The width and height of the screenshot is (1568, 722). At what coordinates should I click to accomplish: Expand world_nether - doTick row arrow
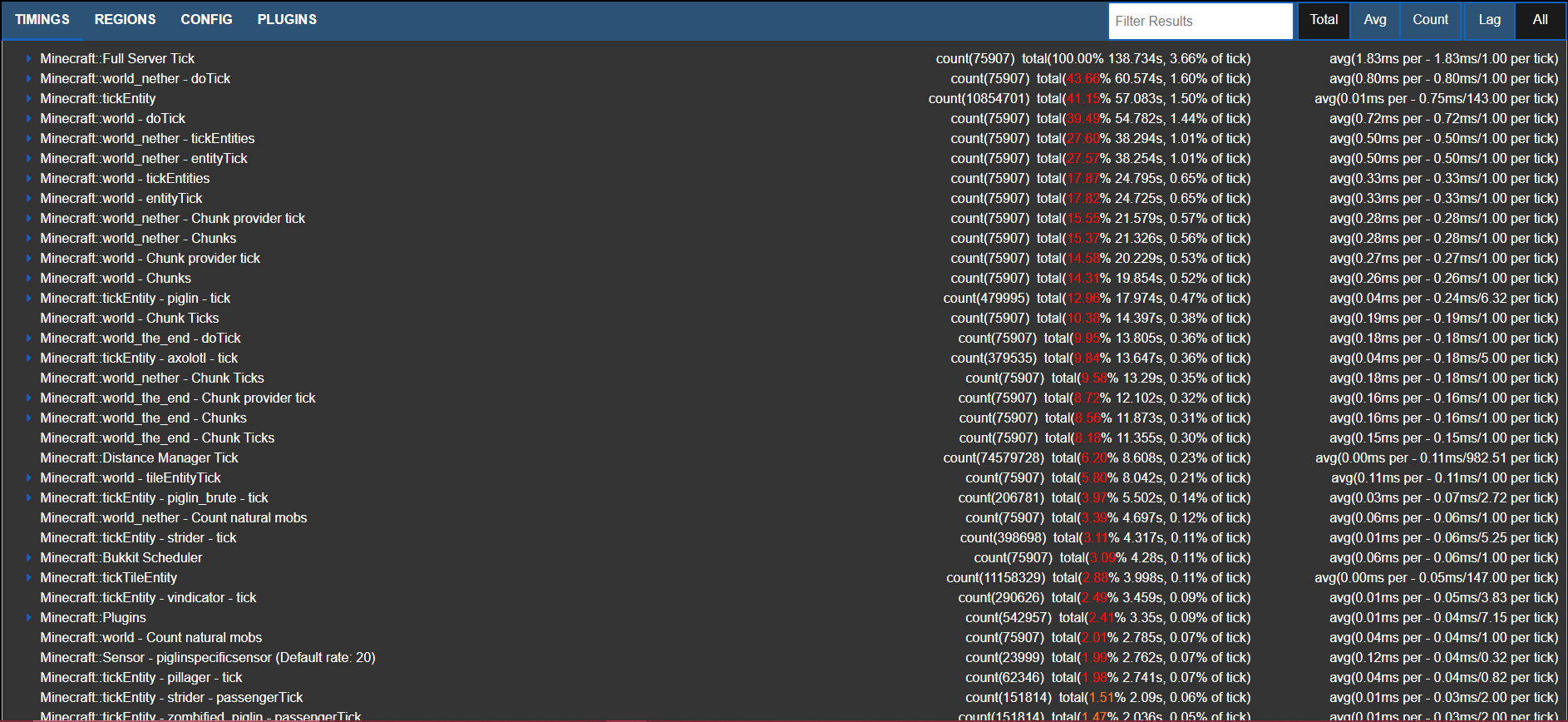tap(28, 79)
